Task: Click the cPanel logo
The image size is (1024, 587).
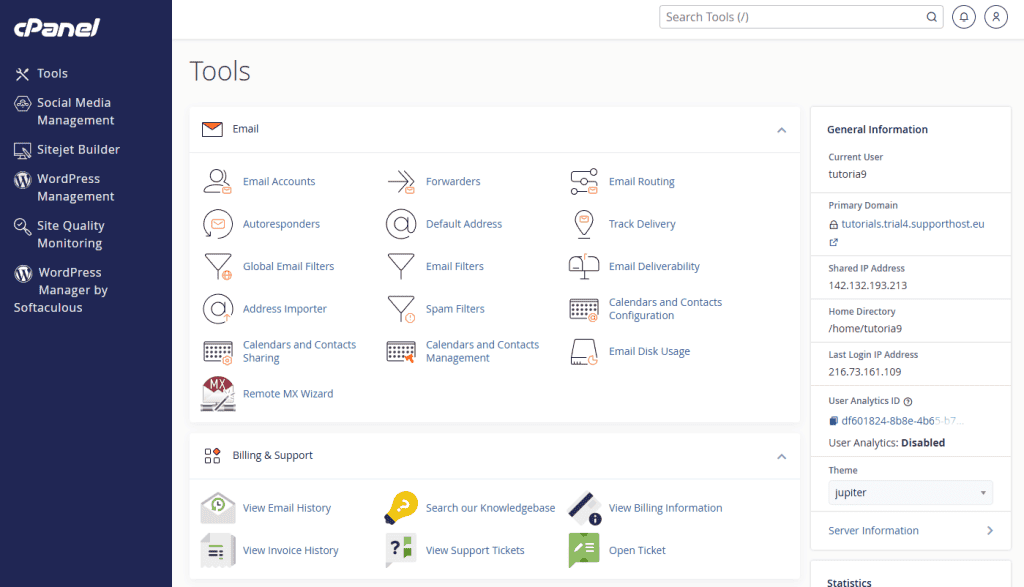Action: pos(57,27)
